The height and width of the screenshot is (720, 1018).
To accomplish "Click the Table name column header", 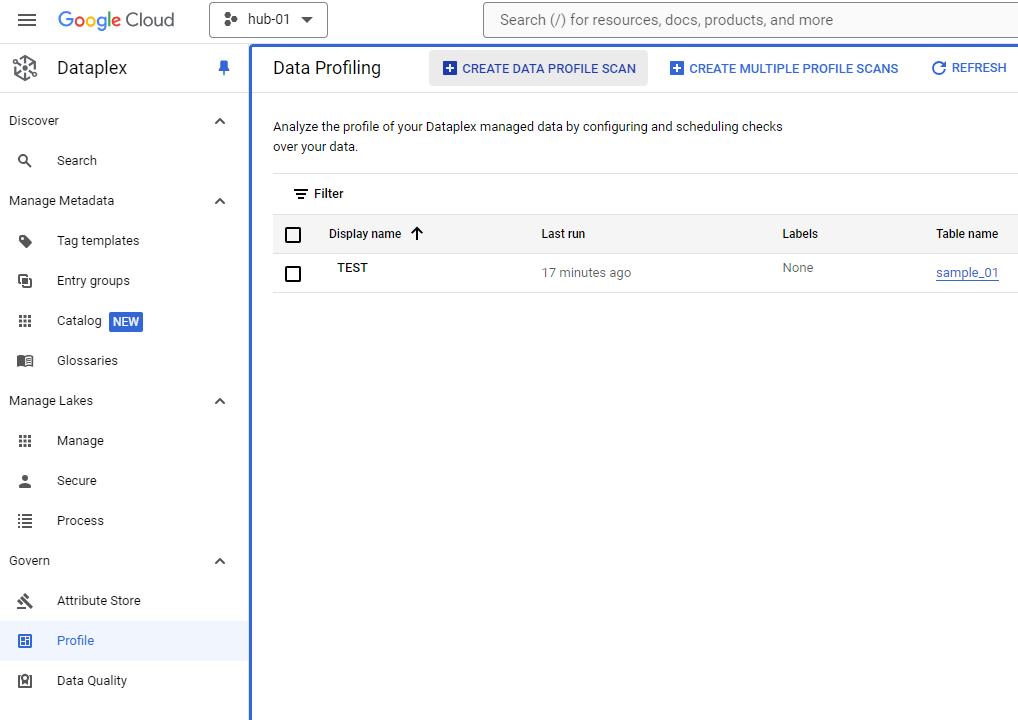I will 967,234.
